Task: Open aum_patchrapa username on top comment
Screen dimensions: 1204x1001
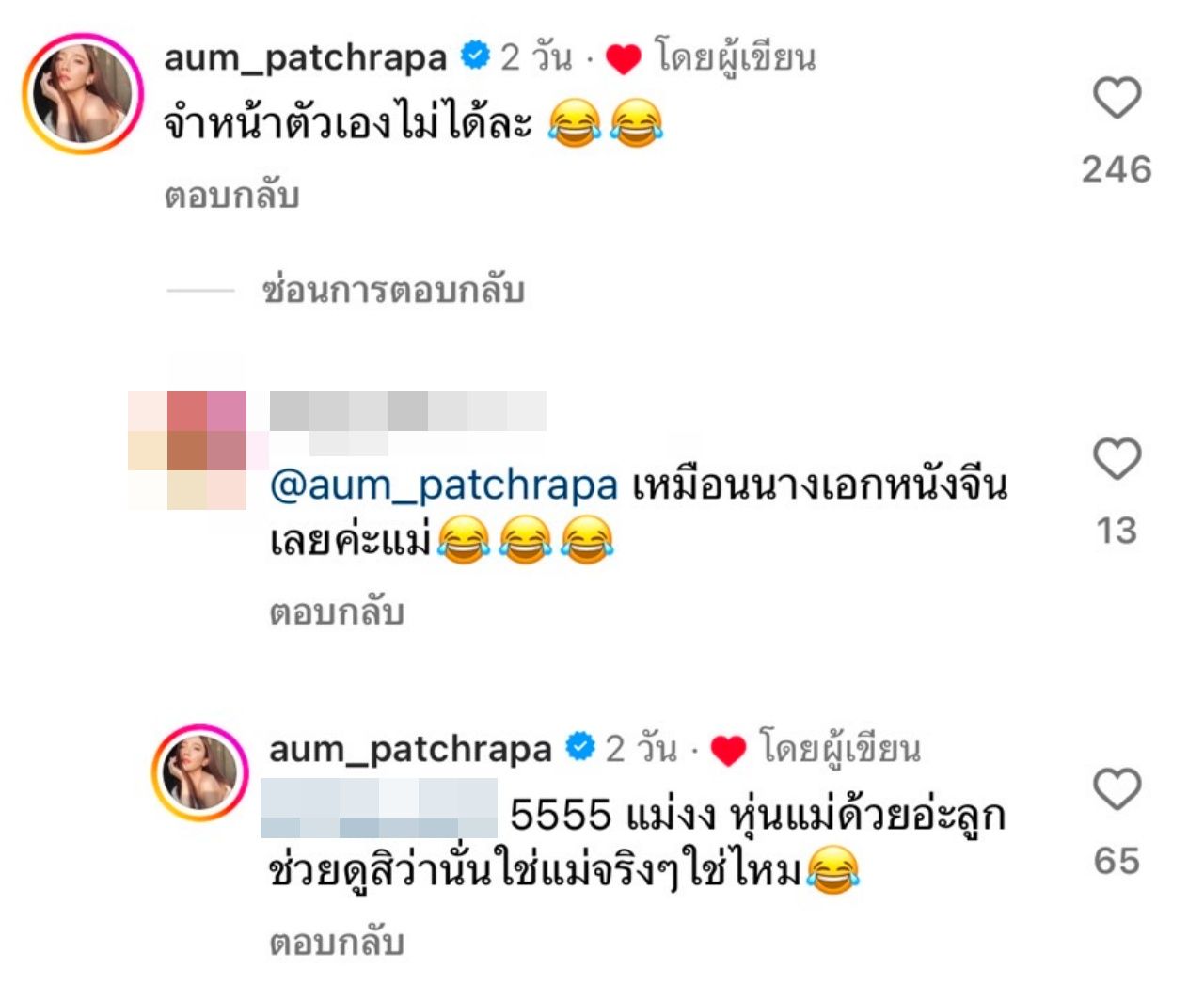Action: (x=306, y=58)
